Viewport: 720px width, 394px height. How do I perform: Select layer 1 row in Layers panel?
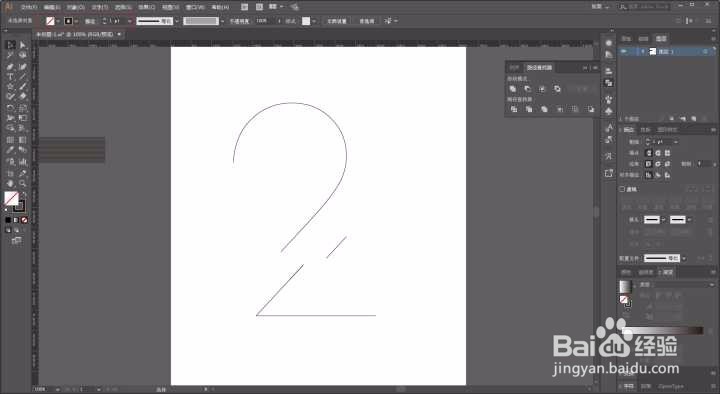pyautogui.click(x=667, y=51)
